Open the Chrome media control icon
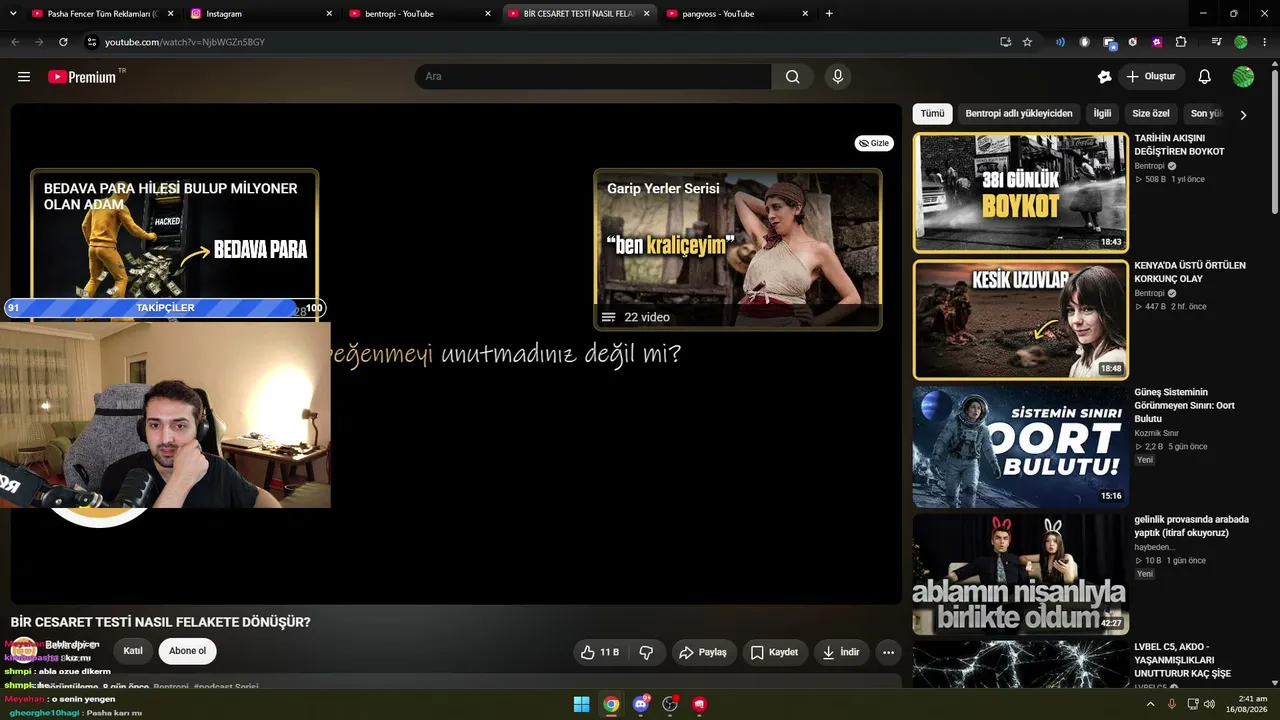This screenshot has height=720, width=1280. click(x=1216, y=42)
